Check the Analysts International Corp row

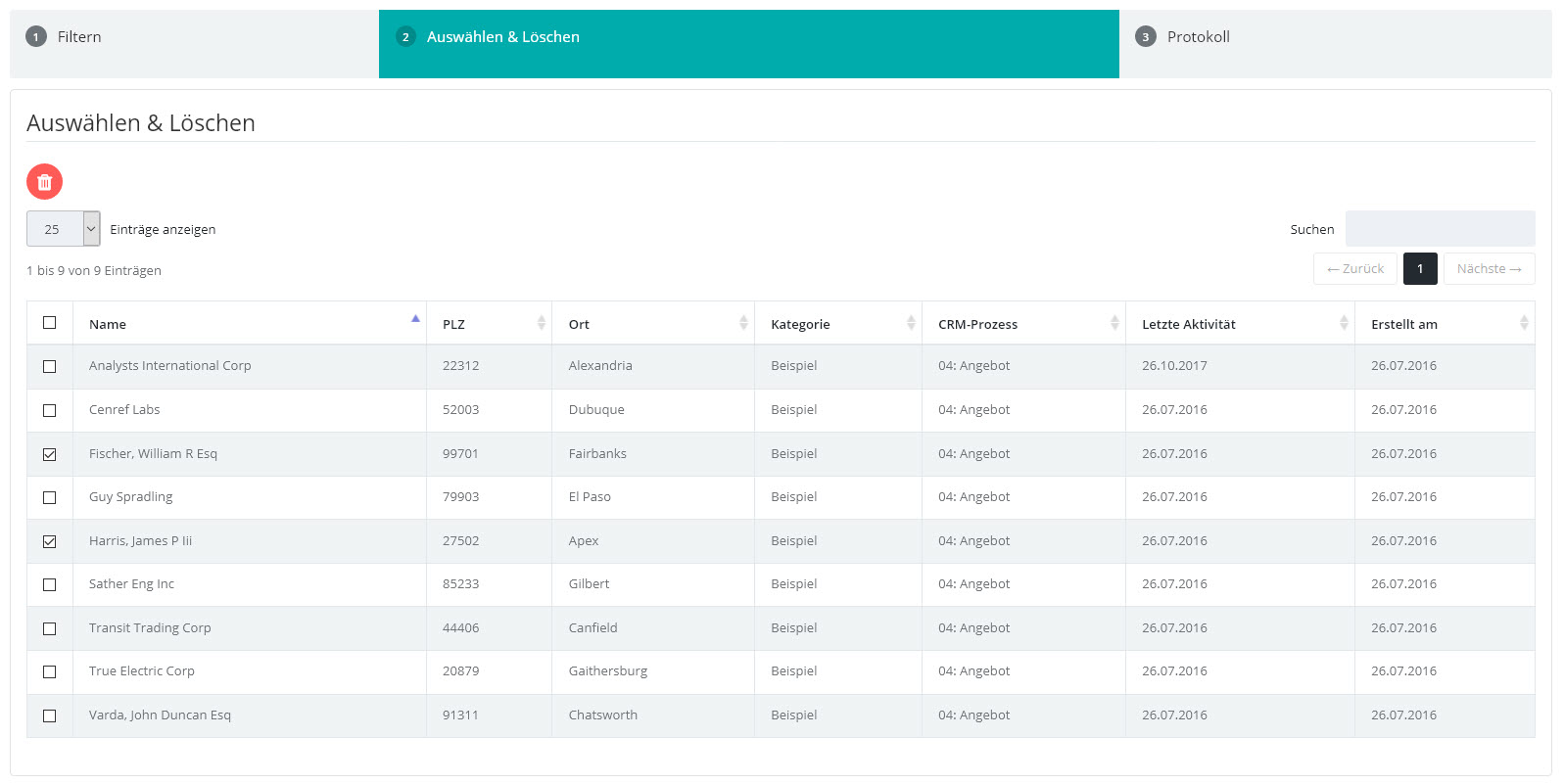coord(50,366)
